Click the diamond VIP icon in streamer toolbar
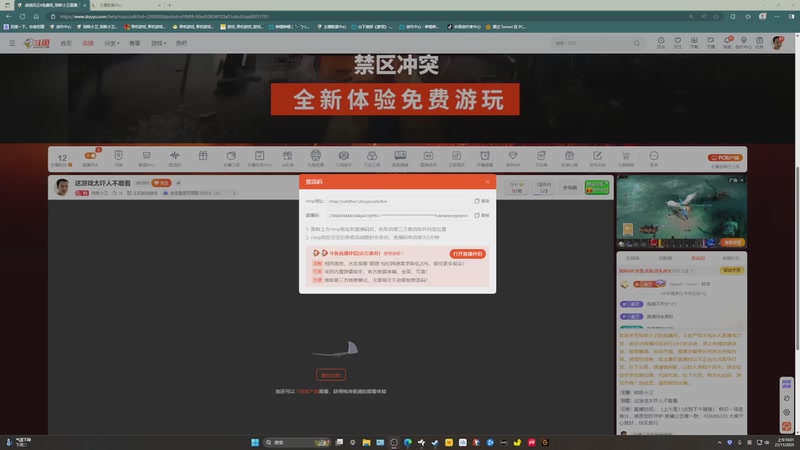800x450 pixels. 513,158
